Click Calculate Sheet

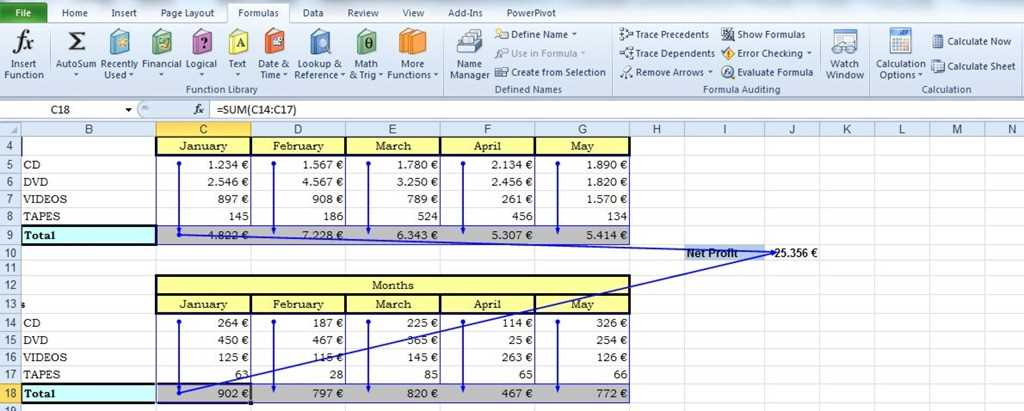tap(973, 66)
